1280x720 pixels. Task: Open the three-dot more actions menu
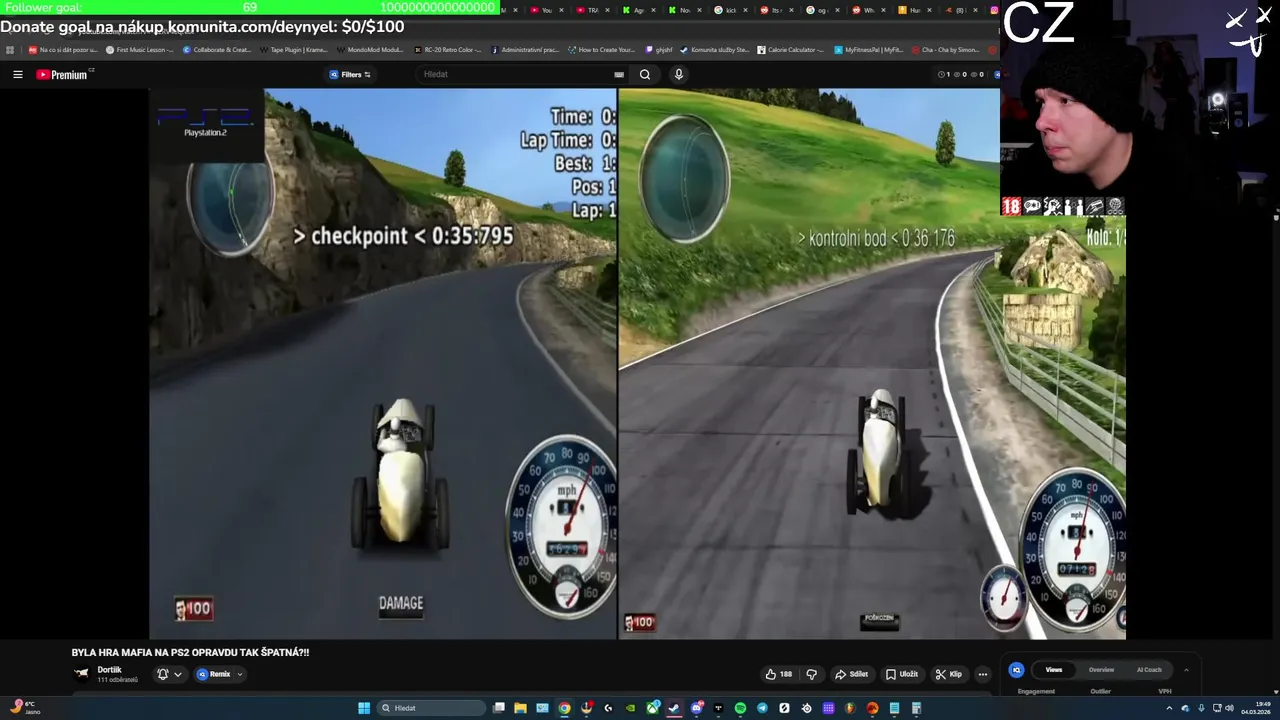coord(983,674)
